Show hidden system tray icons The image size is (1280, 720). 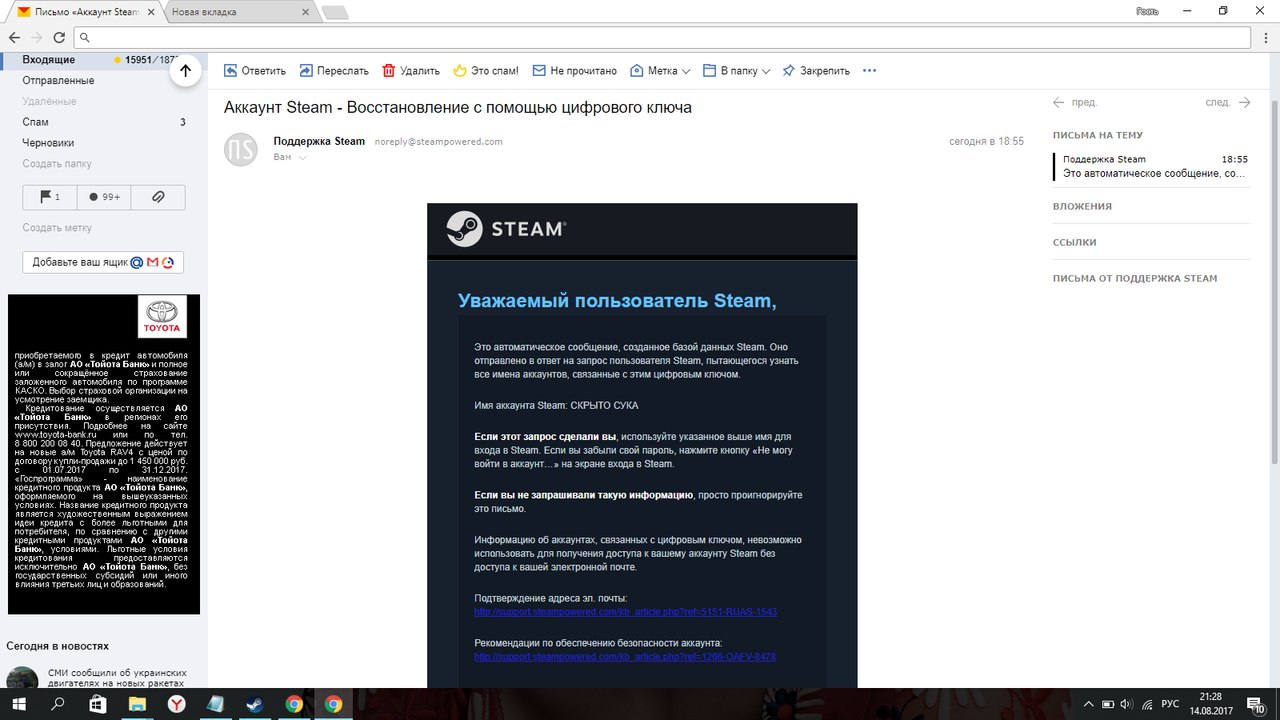pos(1089,705)
